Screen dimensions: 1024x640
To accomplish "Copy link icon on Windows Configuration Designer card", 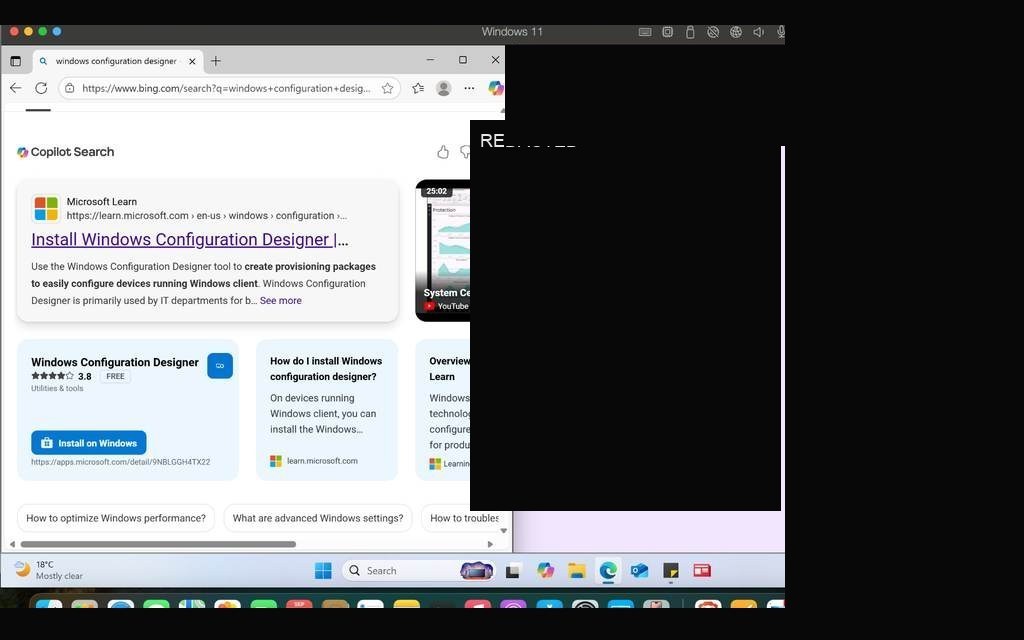I will (x=219, y=366).
